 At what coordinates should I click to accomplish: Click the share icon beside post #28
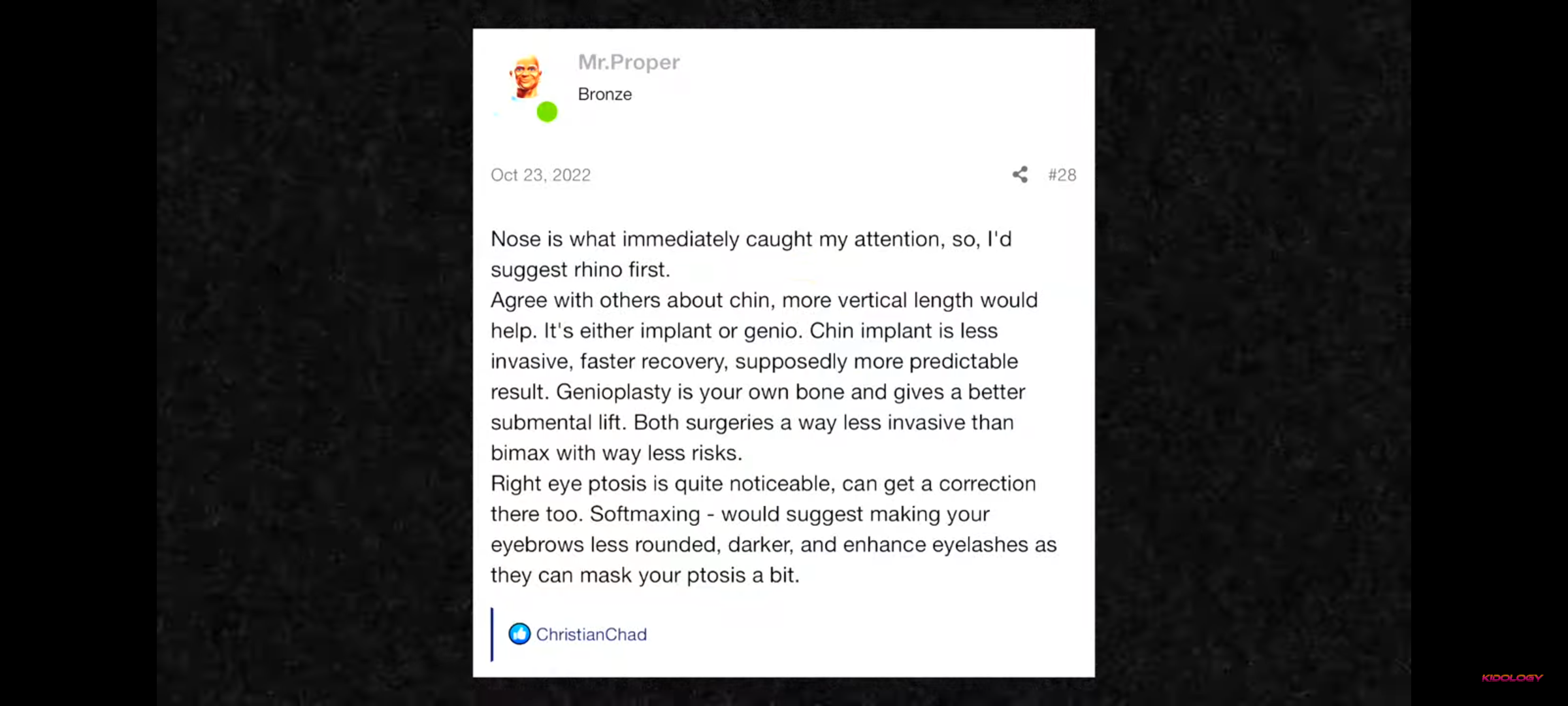(1020, 175)
